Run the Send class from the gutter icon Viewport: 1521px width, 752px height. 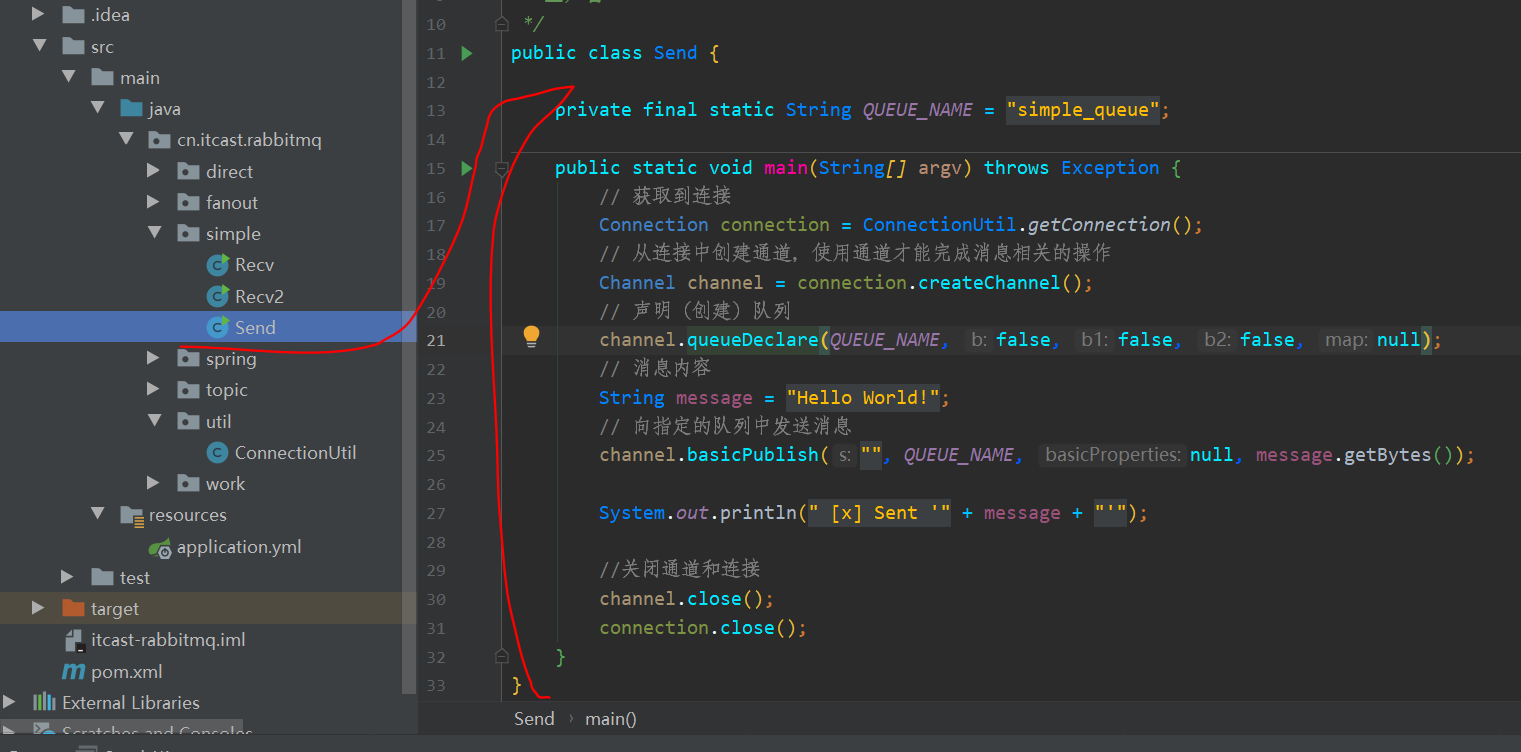point(466,53)
